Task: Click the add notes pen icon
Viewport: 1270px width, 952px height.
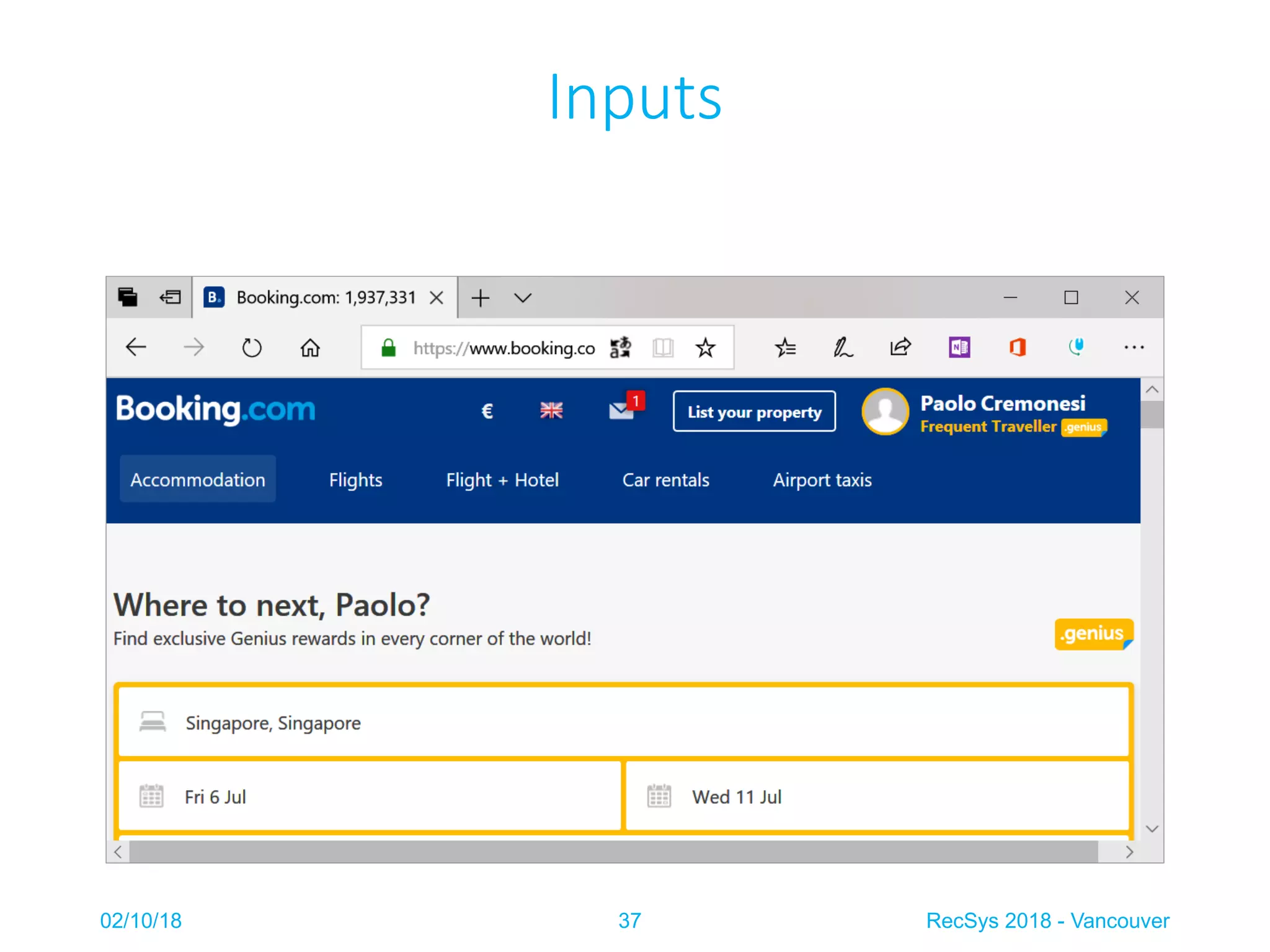Action: tap(842, 348)
